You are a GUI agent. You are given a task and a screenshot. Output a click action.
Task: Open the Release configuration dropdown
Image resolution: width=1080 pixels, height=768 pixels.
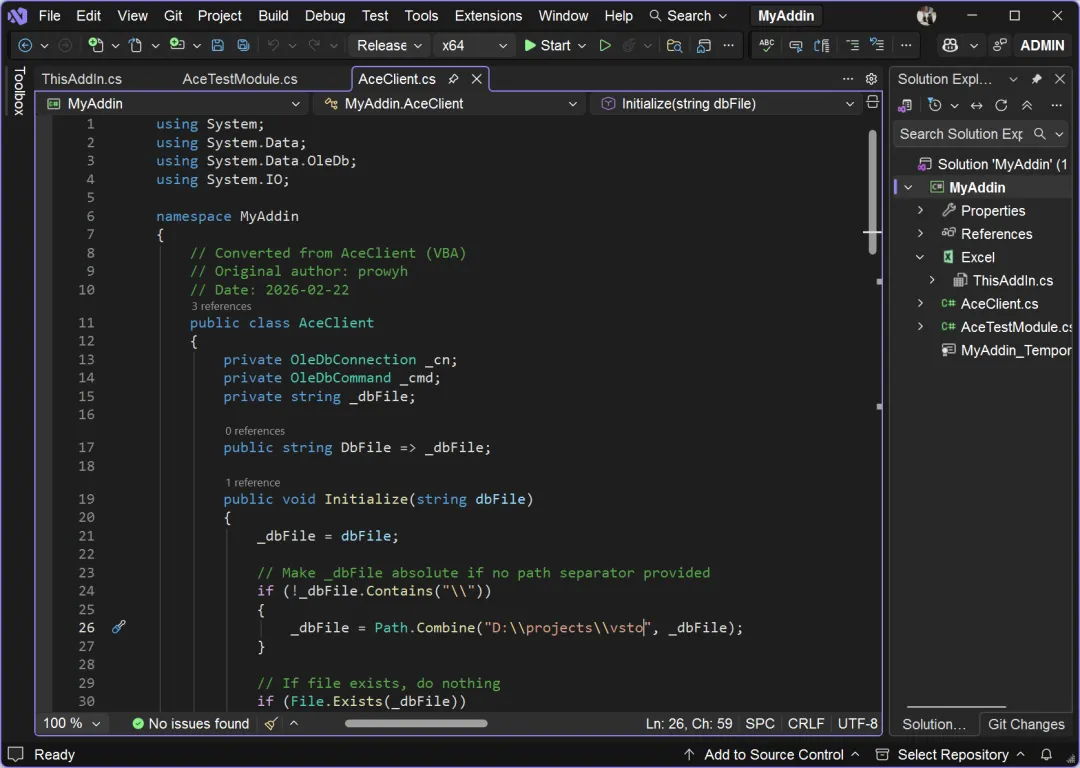coord(389,46)
